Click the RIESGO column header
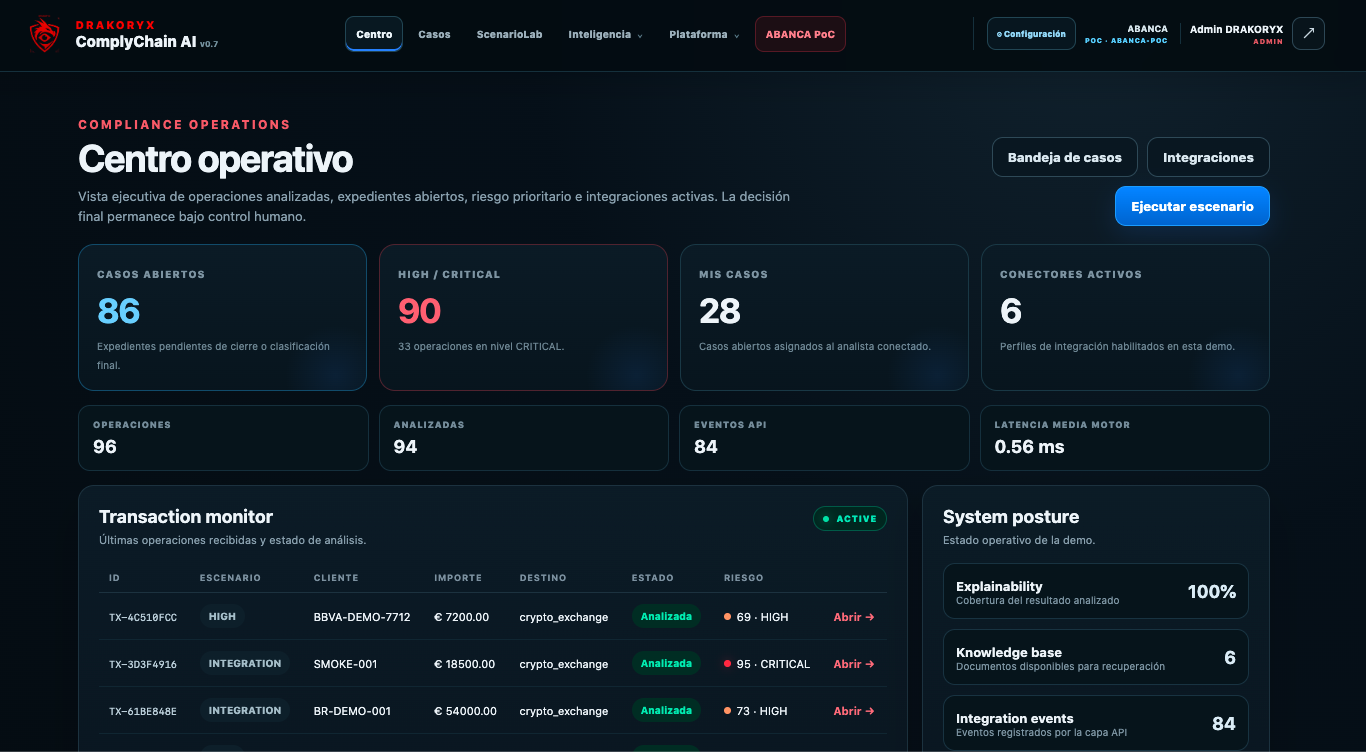The image size is (1366, 752). (x=744, y=578)
